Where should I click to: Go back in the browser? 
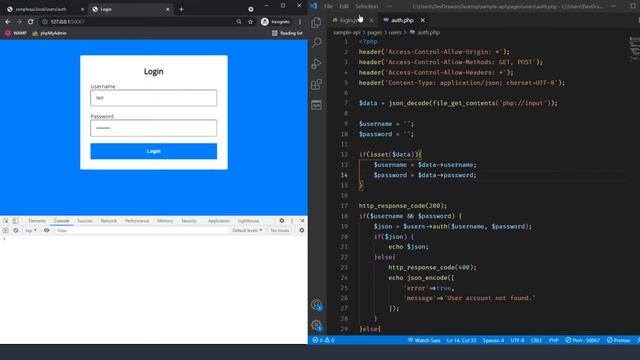[x=8, y=22]
